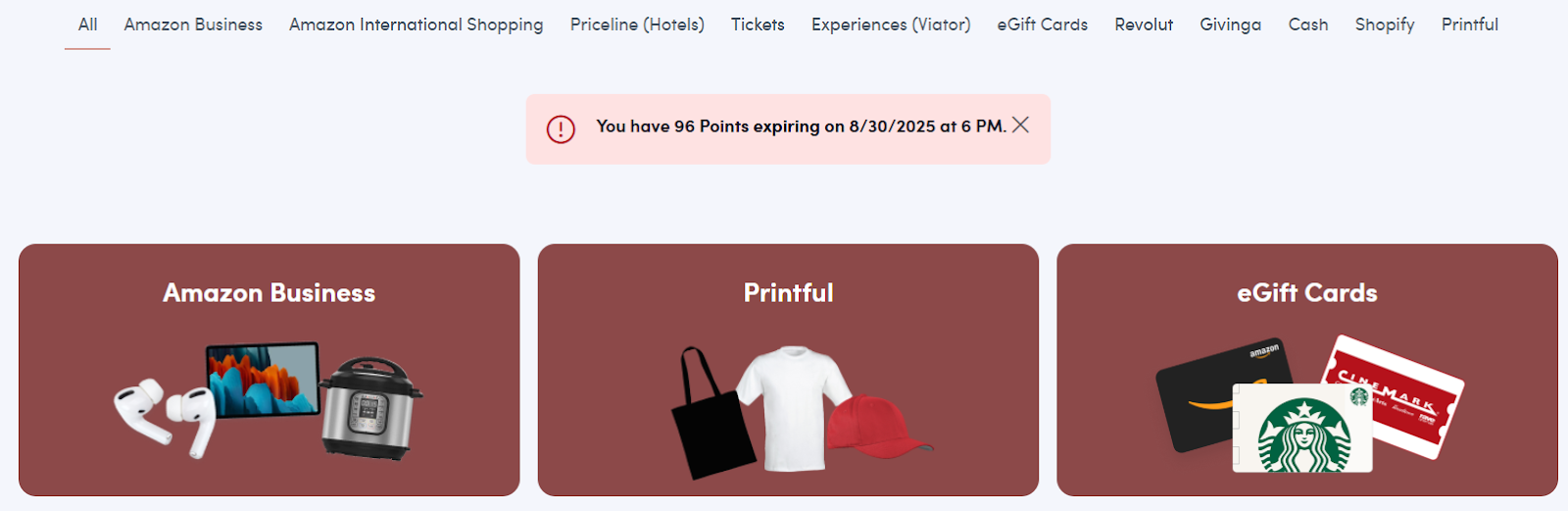
Task: Choose the Givinga tab
Action: click(x=1230, y=25)
